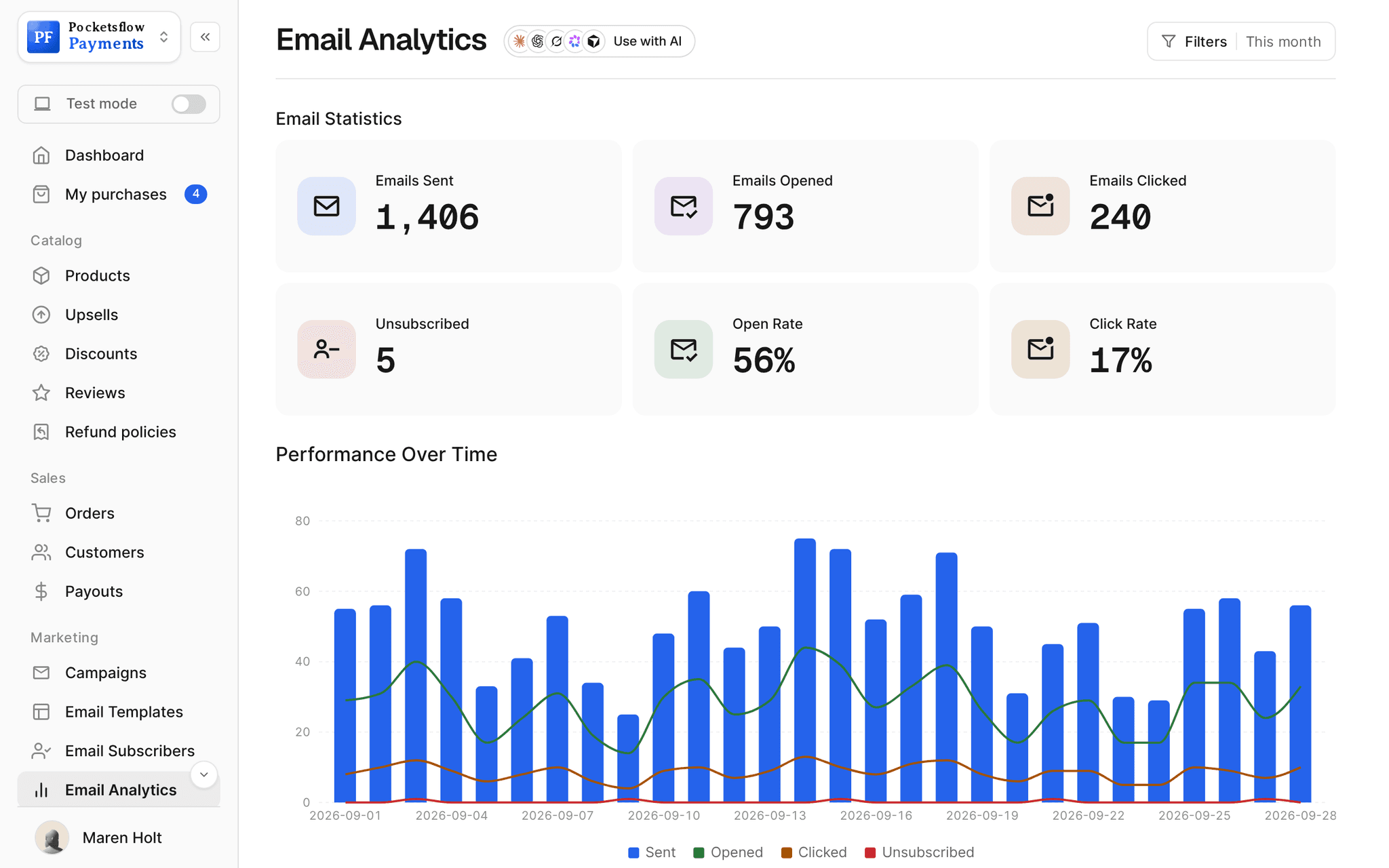Open Customers in the sidebar

tap(119, 553)
